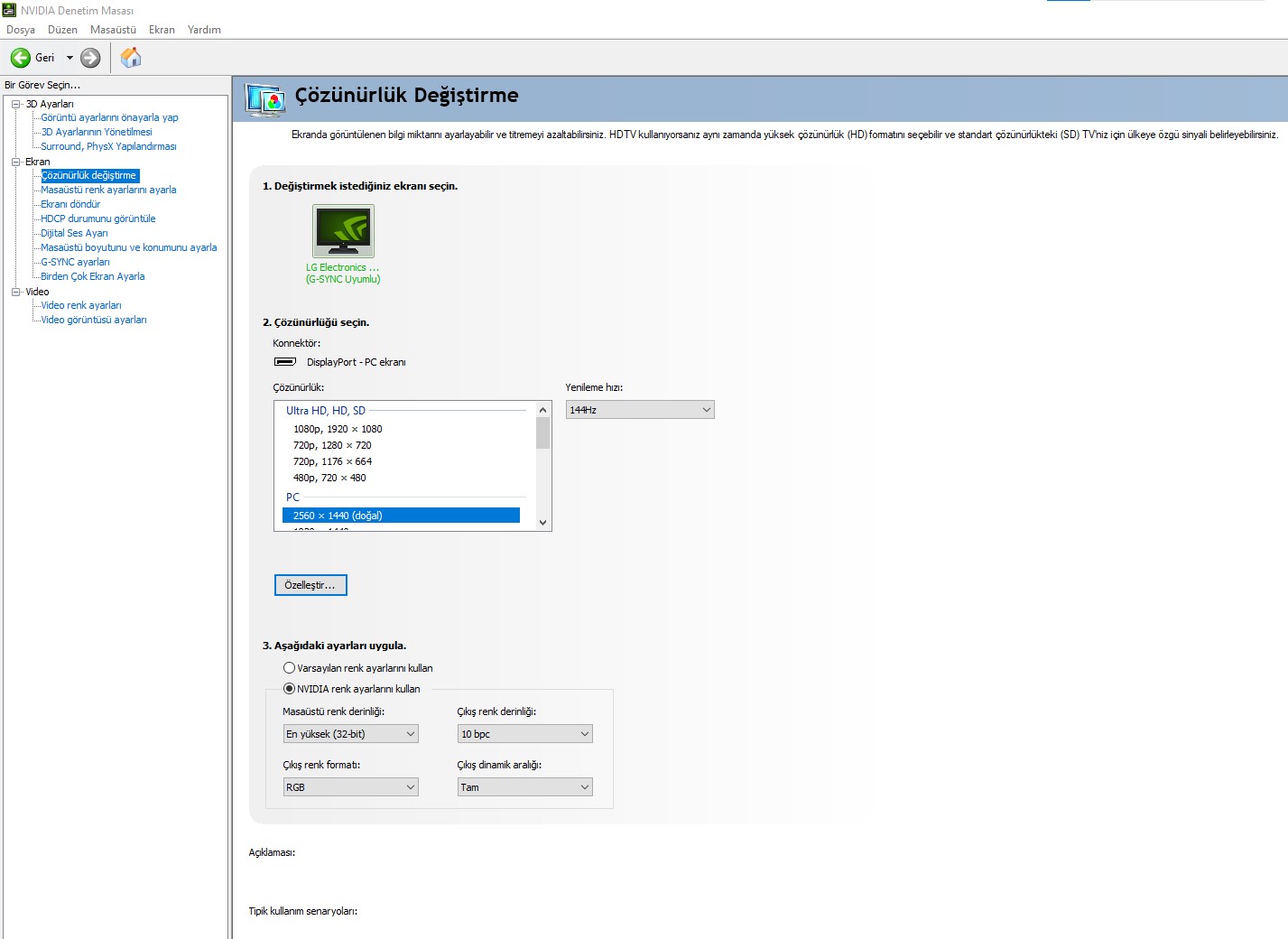Click resolution list scroll up arrow
This screenshot has width=1288, height=939.
pos(542,410)
